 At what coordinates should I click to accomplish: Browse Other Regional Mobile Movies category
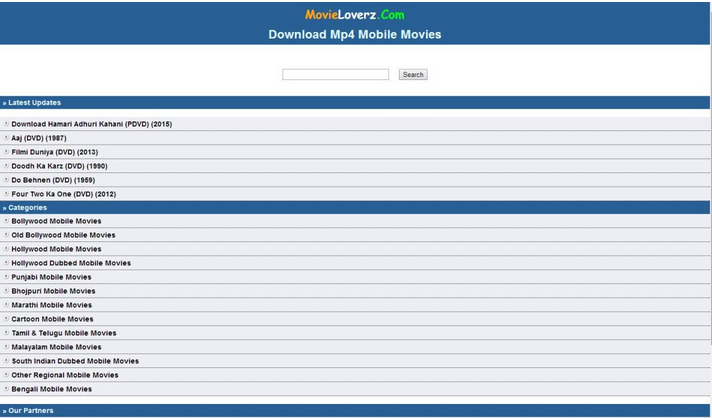pyautogui.click(x=64, y=376)
